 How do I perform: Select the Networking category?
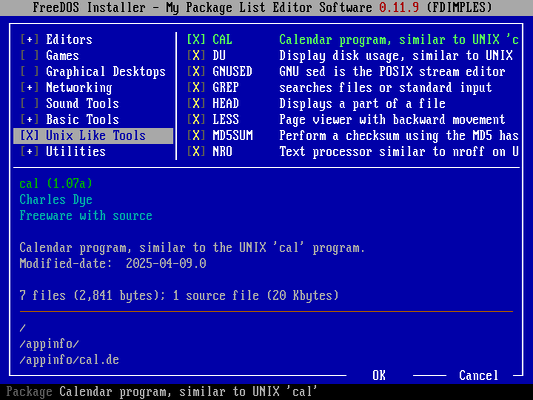79,88
